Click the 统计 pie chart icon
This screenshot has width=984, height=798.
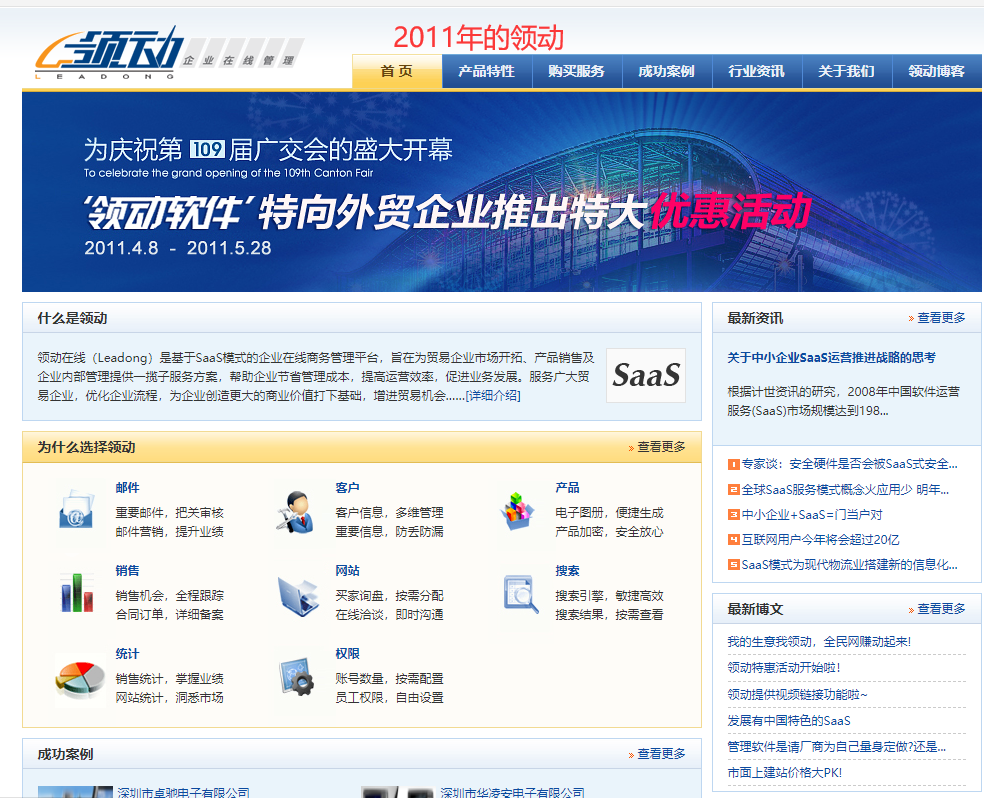point(79,677)
